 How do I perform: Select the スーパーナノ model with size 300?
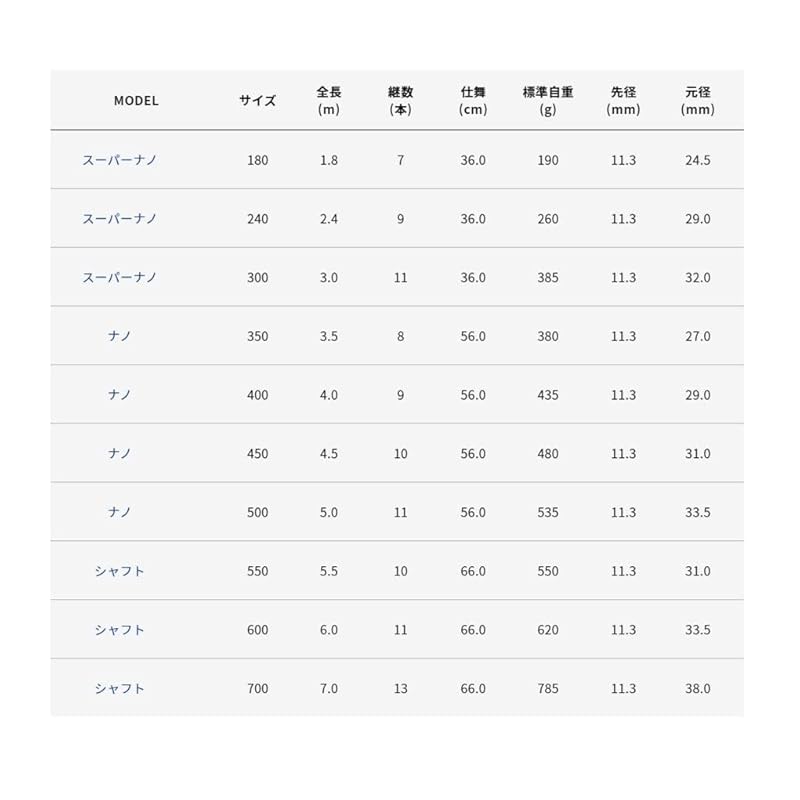click(x=120, y=278)
